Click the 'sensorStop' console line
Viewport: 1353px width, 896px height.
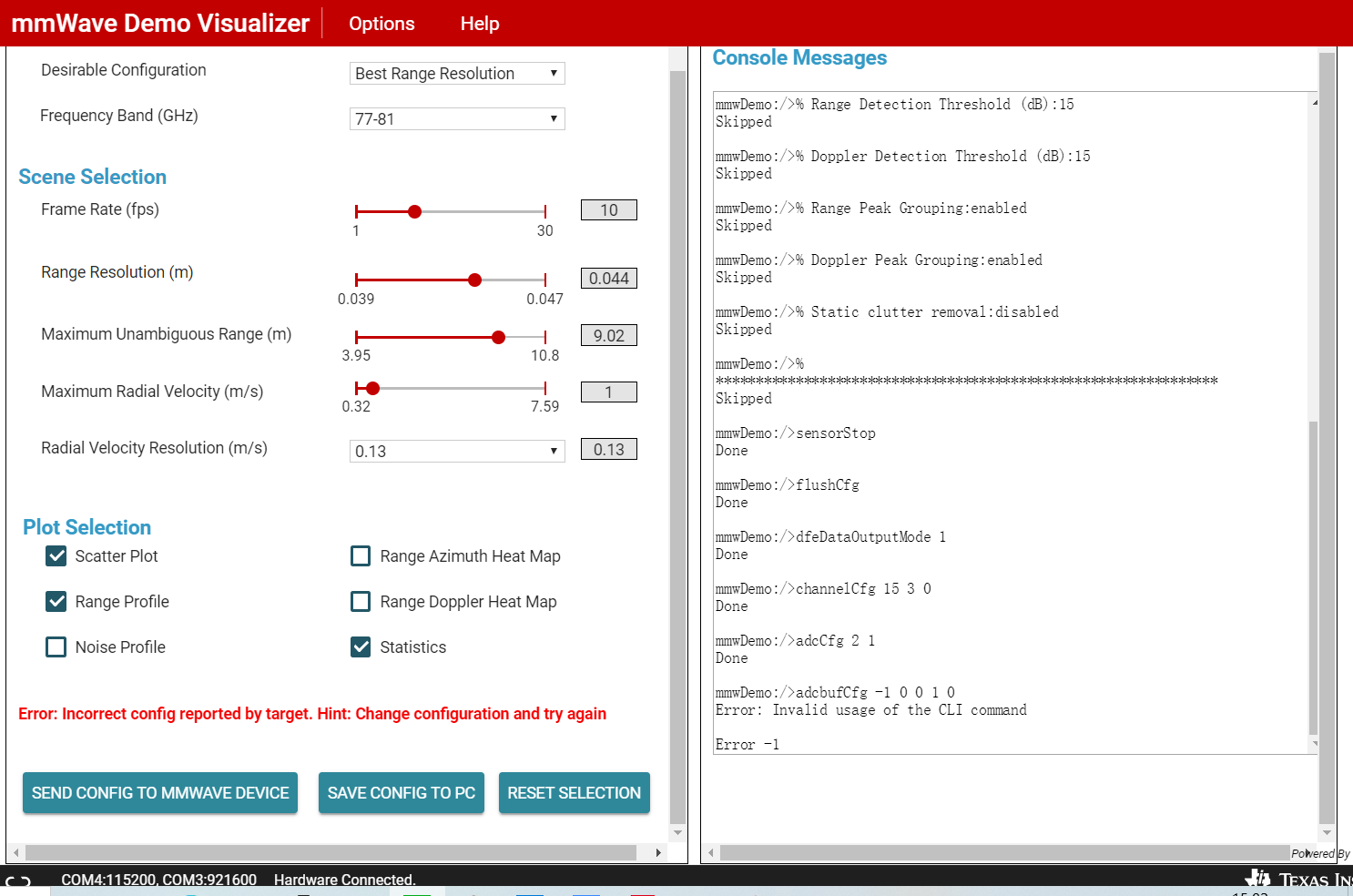click(x=796, y=433)
